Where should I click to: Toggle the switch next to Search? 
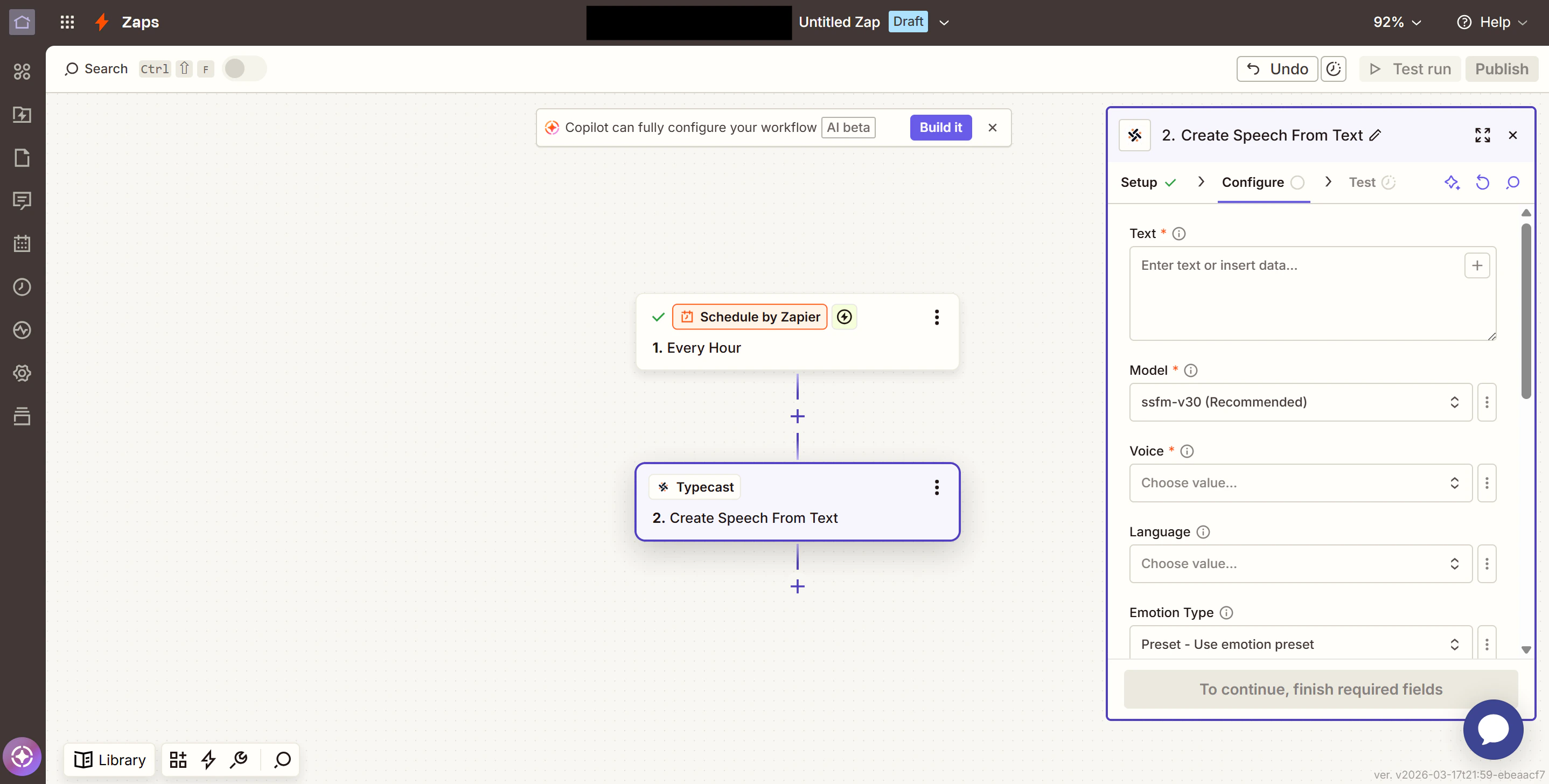tap(243, 68)
